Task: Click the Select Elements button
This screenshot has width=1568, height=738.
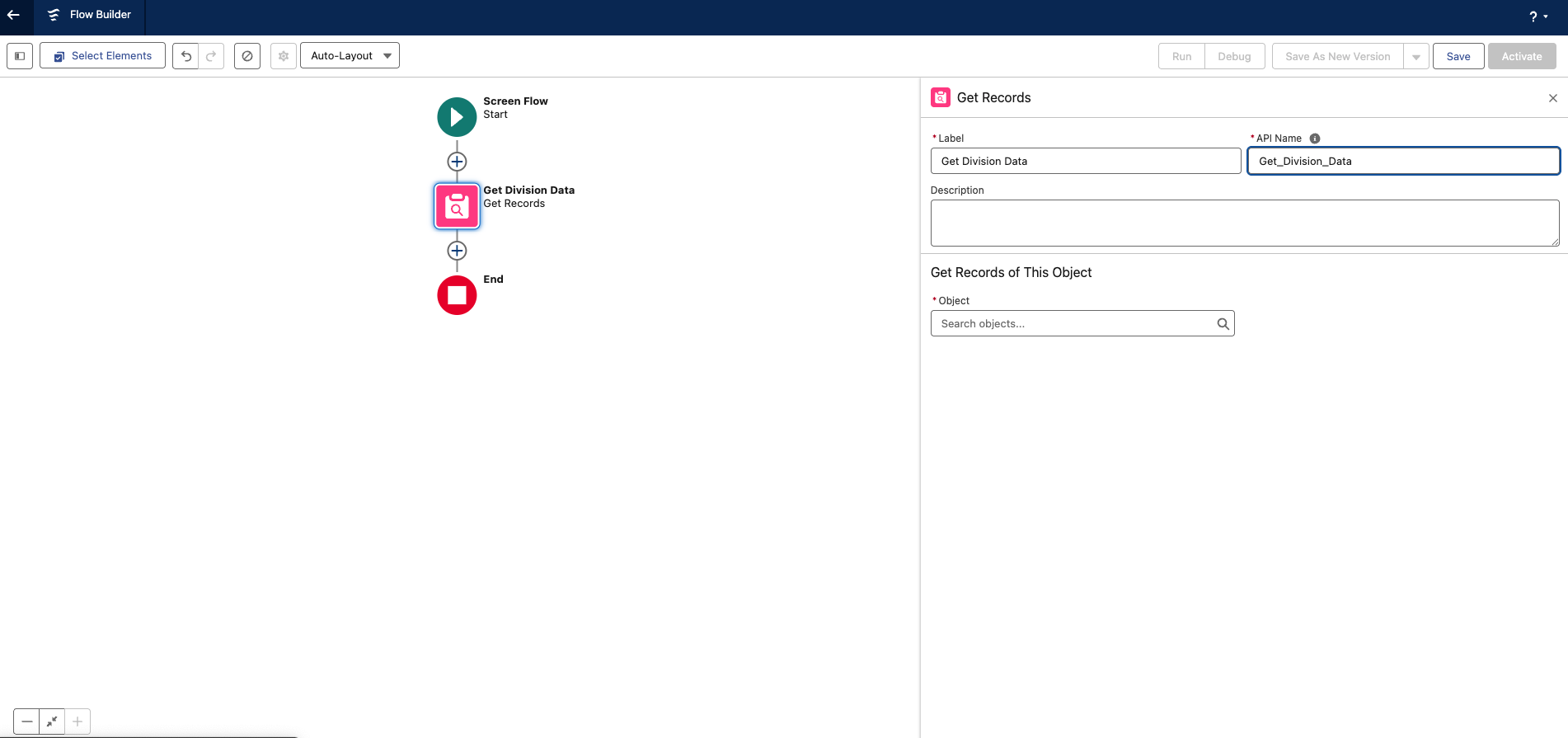Action: pyautogui.click(x=103, y=56)
